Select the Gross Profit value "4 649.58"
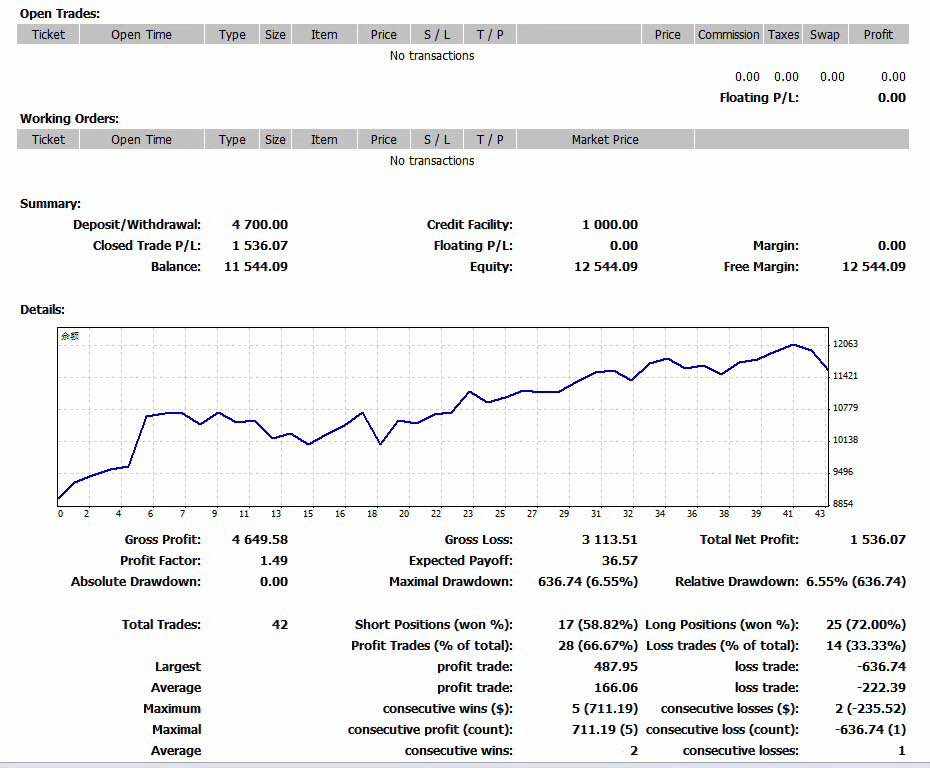The width and height of the screenshot is (930, 768). pos(260,540)
